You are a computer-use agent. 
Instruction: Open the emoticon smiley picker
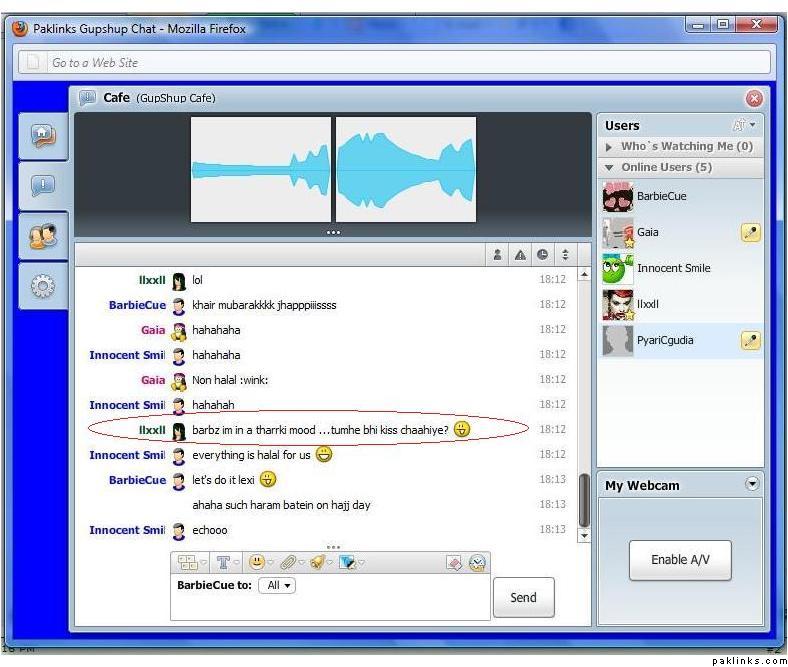pos(257,563)
